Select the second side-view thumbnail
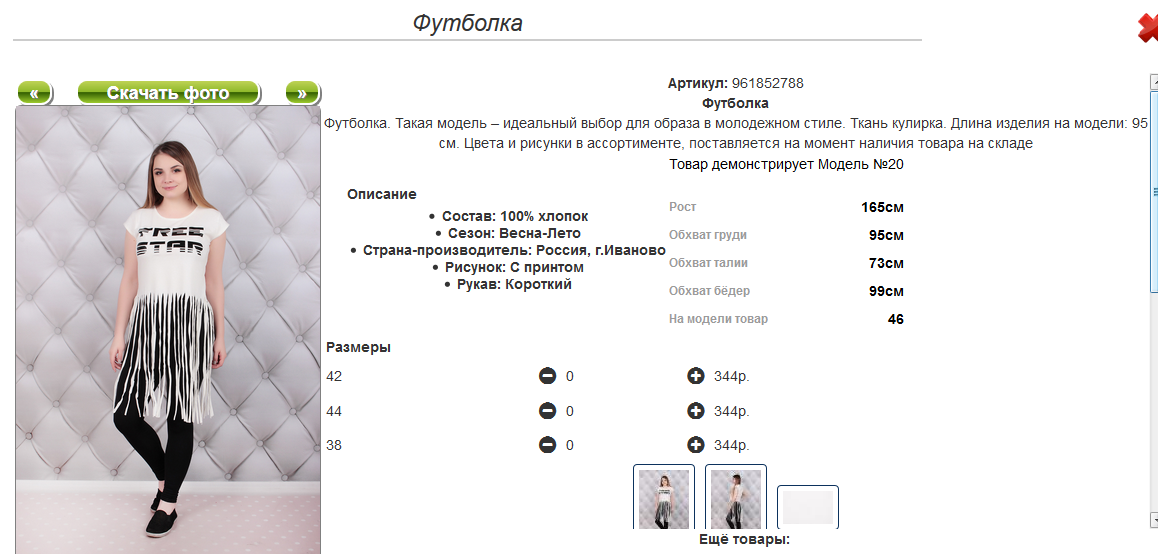This screenshot has height=554, width=1158. 736,496
